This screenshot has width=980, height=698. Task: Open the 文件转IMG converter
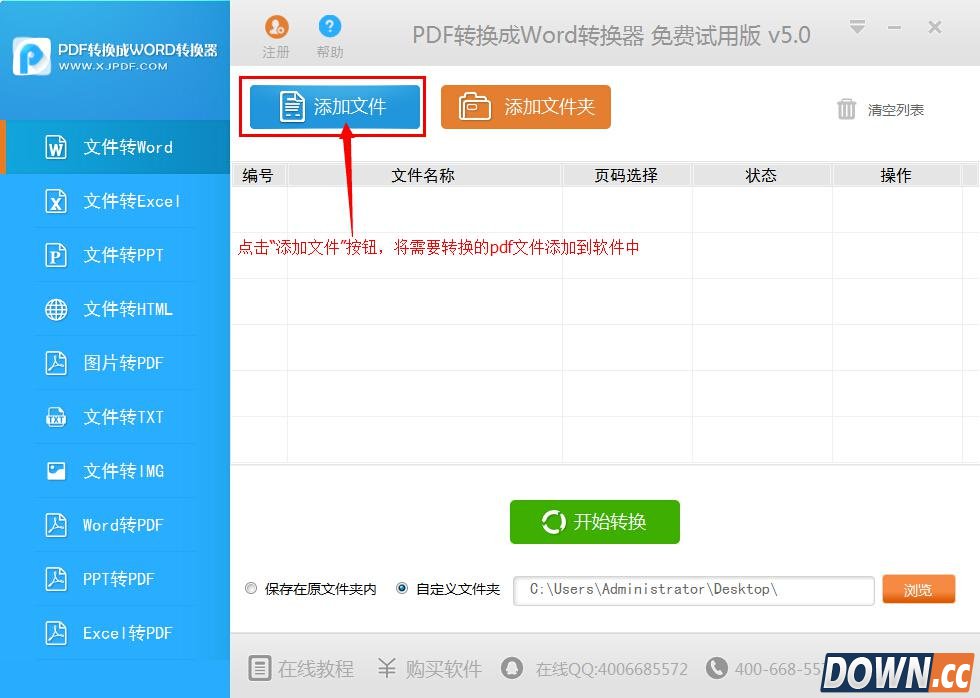115,471
